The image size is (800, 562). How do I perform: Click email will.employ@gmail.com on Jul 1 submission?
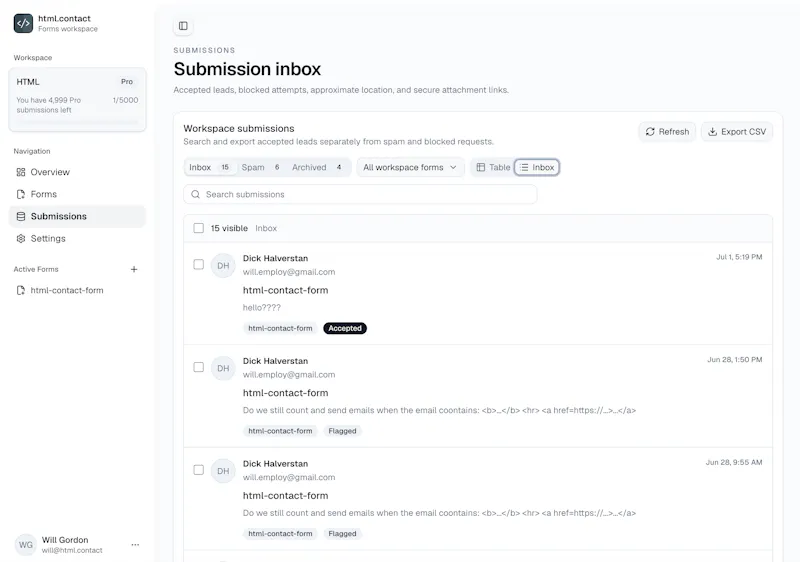click(x=289, y=272)
